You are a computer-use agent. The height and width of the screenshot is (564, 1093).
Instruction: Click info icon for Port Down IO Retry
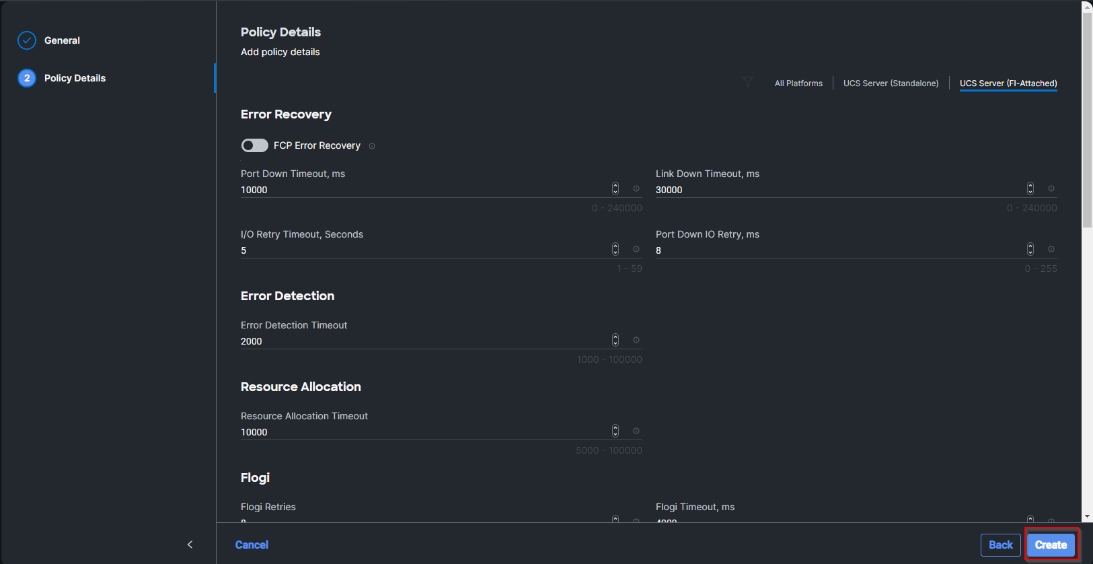[x=1051, y=250]
